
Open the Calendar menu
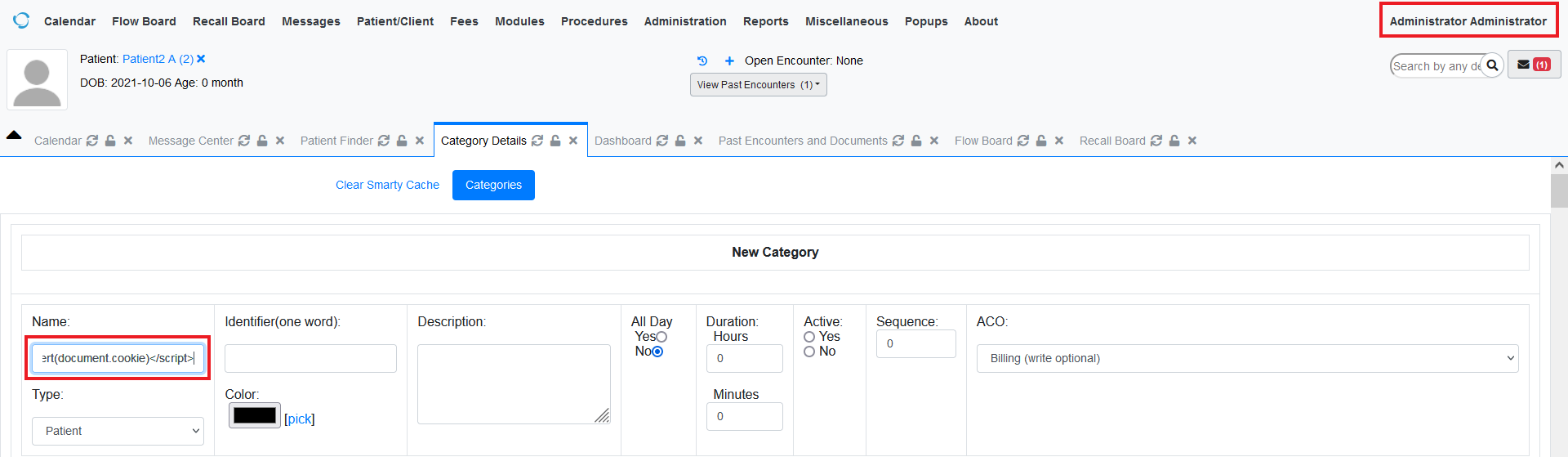click(69, 21)
